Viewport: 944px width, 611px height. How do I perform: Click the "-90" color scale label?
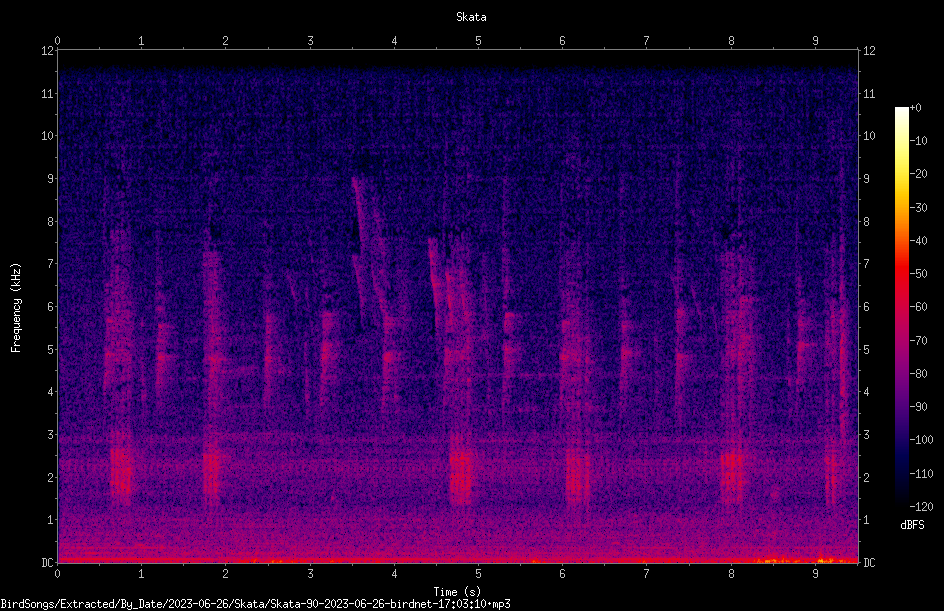click(x=918, y=407)
